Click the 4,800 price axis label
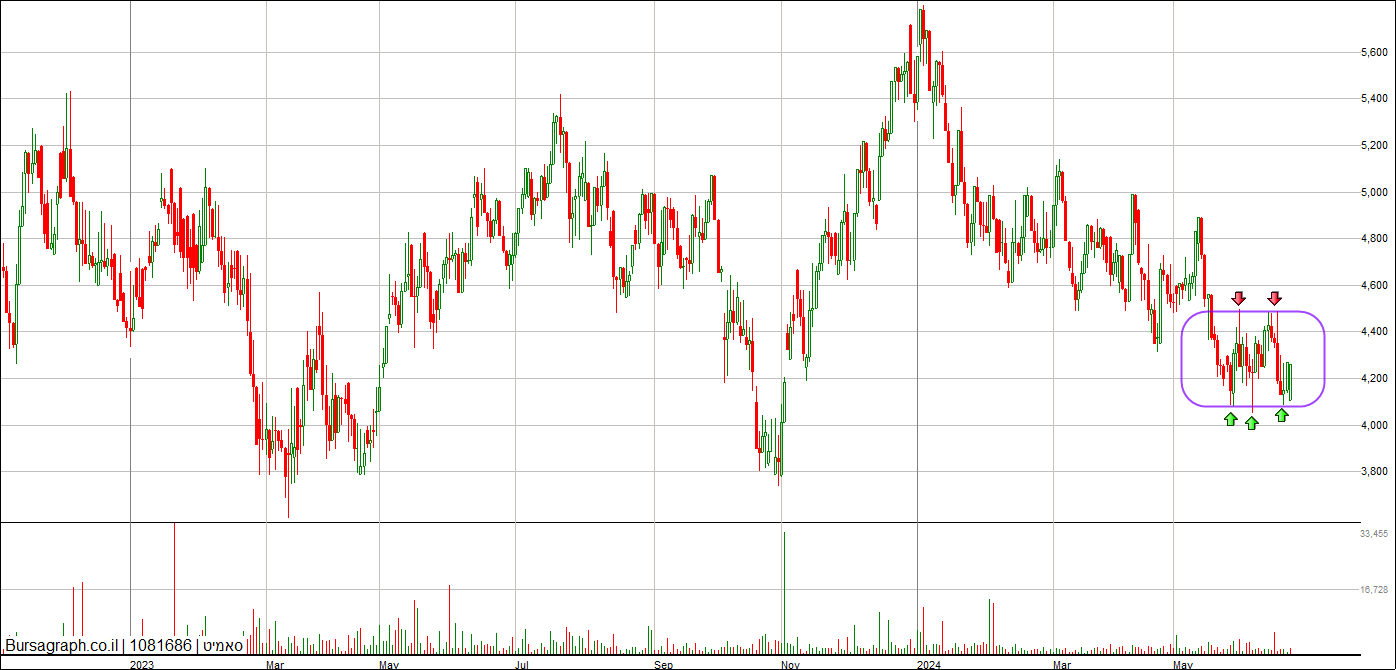The width and height of the screenshot is (1396, 670). click(1372, 239)
